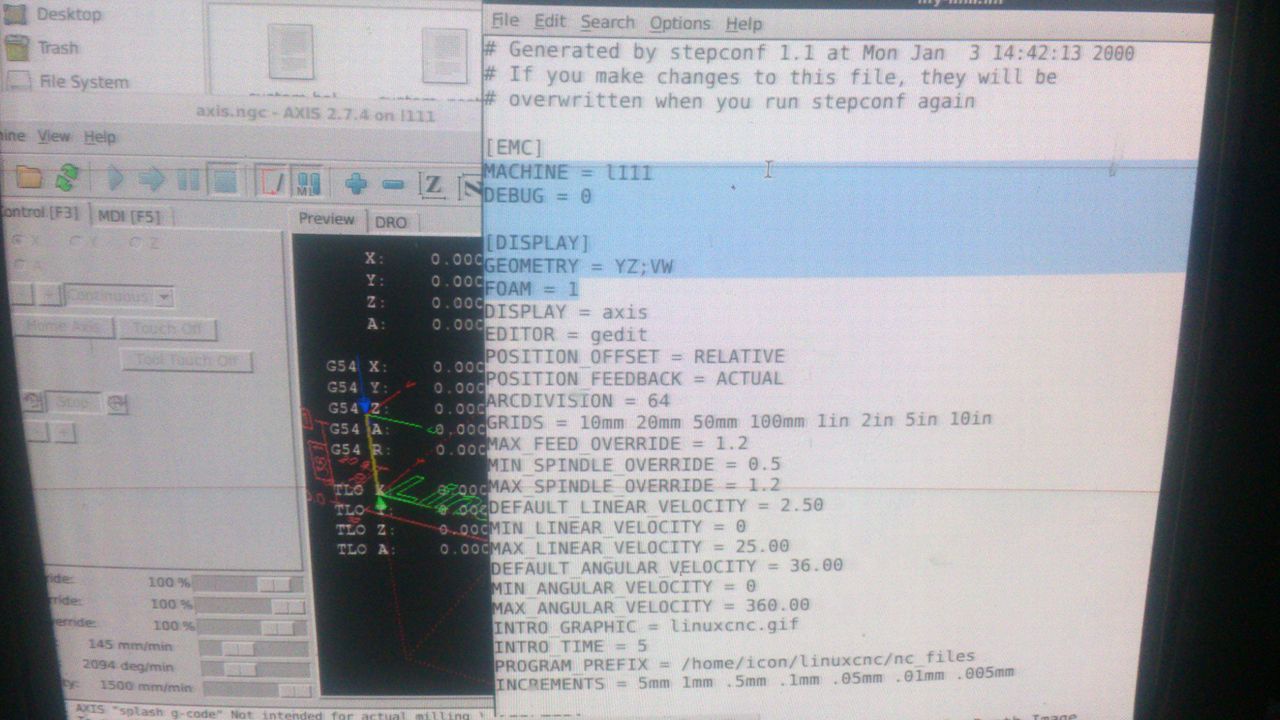Adjust the 145 mm/min jog speed slider
This screenshot has width=1280, height=720.
(x=254, y=648)
